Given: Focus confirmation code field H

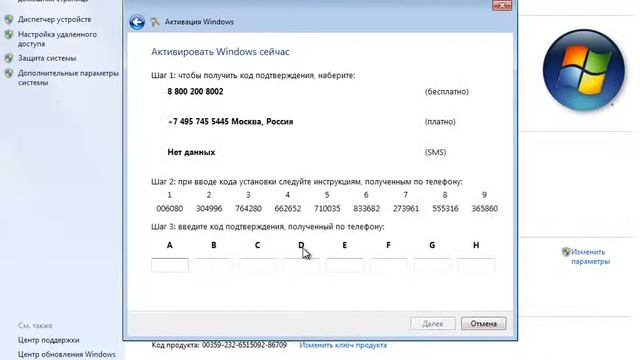Looking at the screenshot, I should 476,265.
